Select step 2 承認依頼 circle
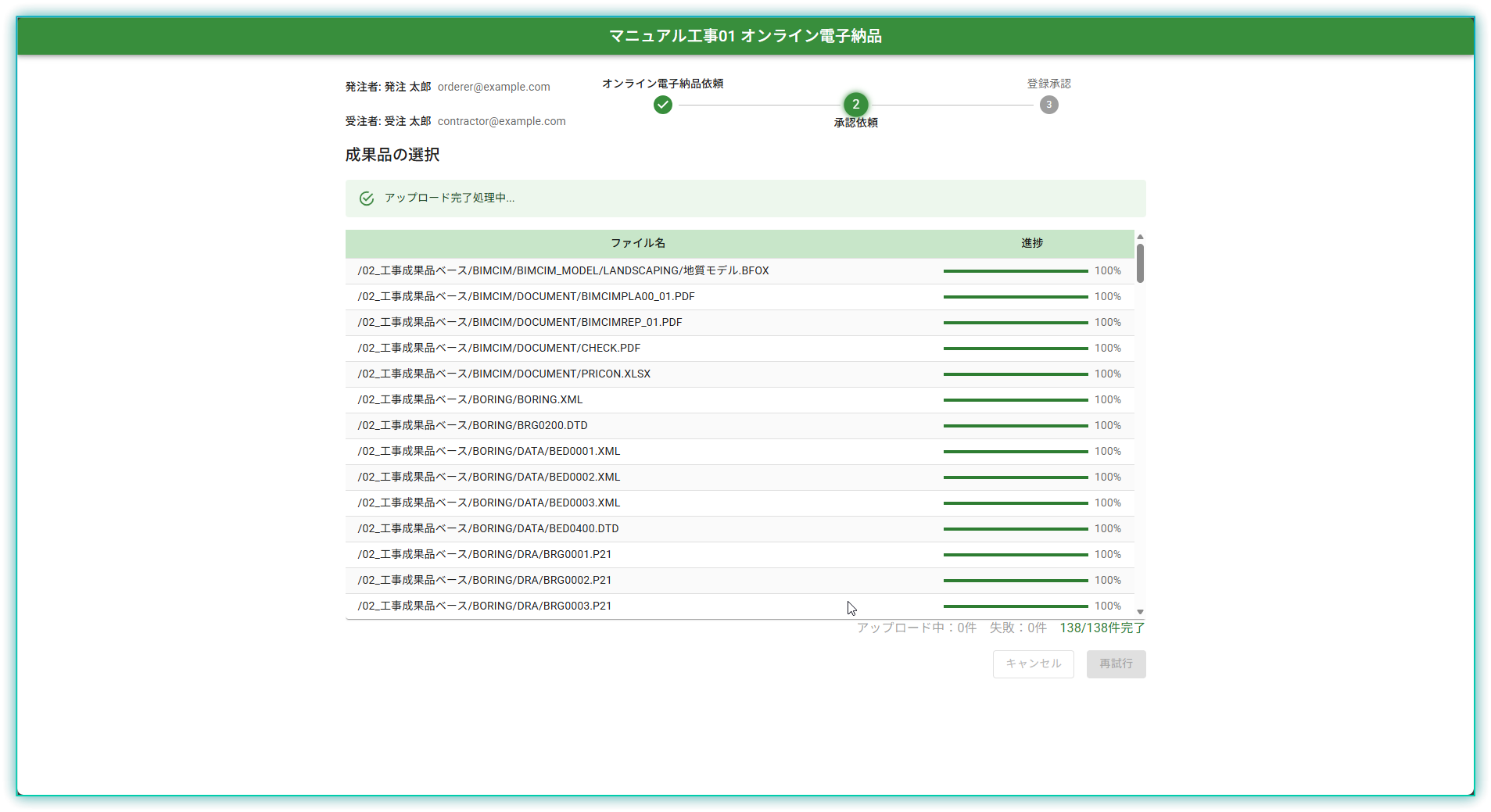The image size is (1491, 812). click(x=855, y=105)
